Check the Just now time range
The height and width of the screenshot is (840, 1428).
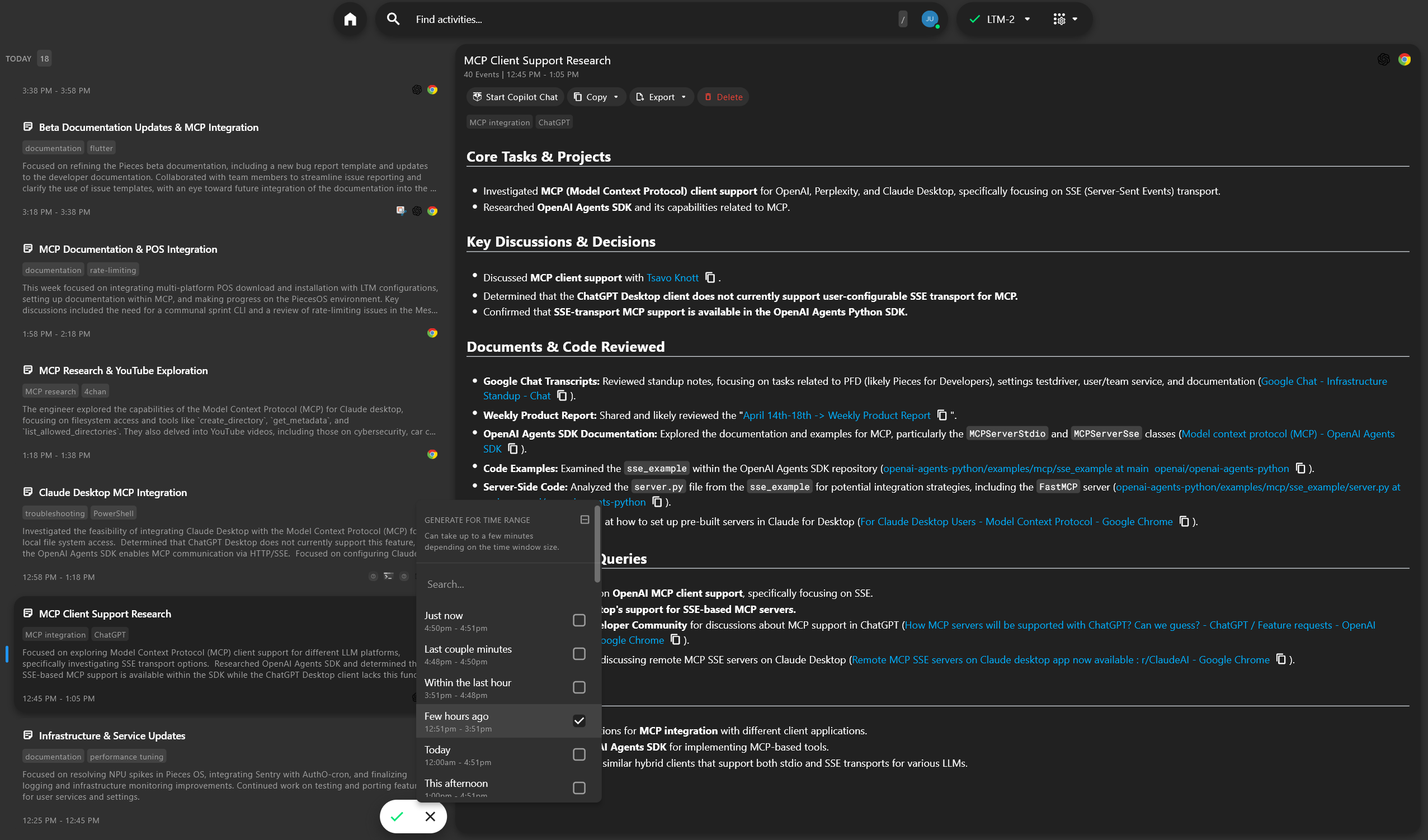point(578,620)
